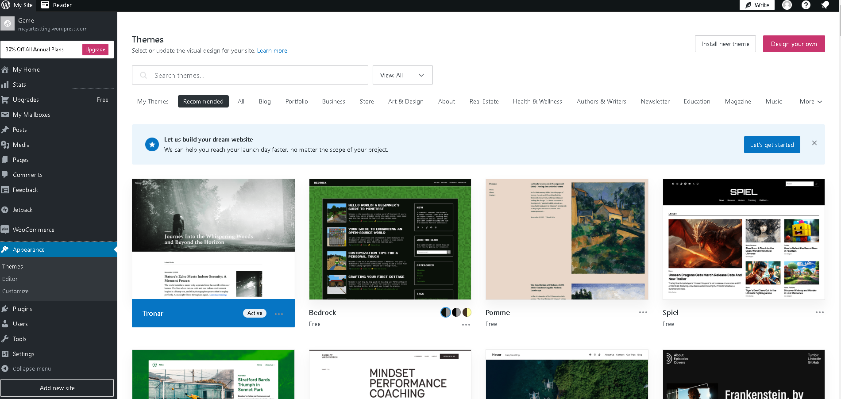Open the Mindset Performance Coaching theme thumbnail
Viewport: 841px width, 399px height.
tap(390, 374)
